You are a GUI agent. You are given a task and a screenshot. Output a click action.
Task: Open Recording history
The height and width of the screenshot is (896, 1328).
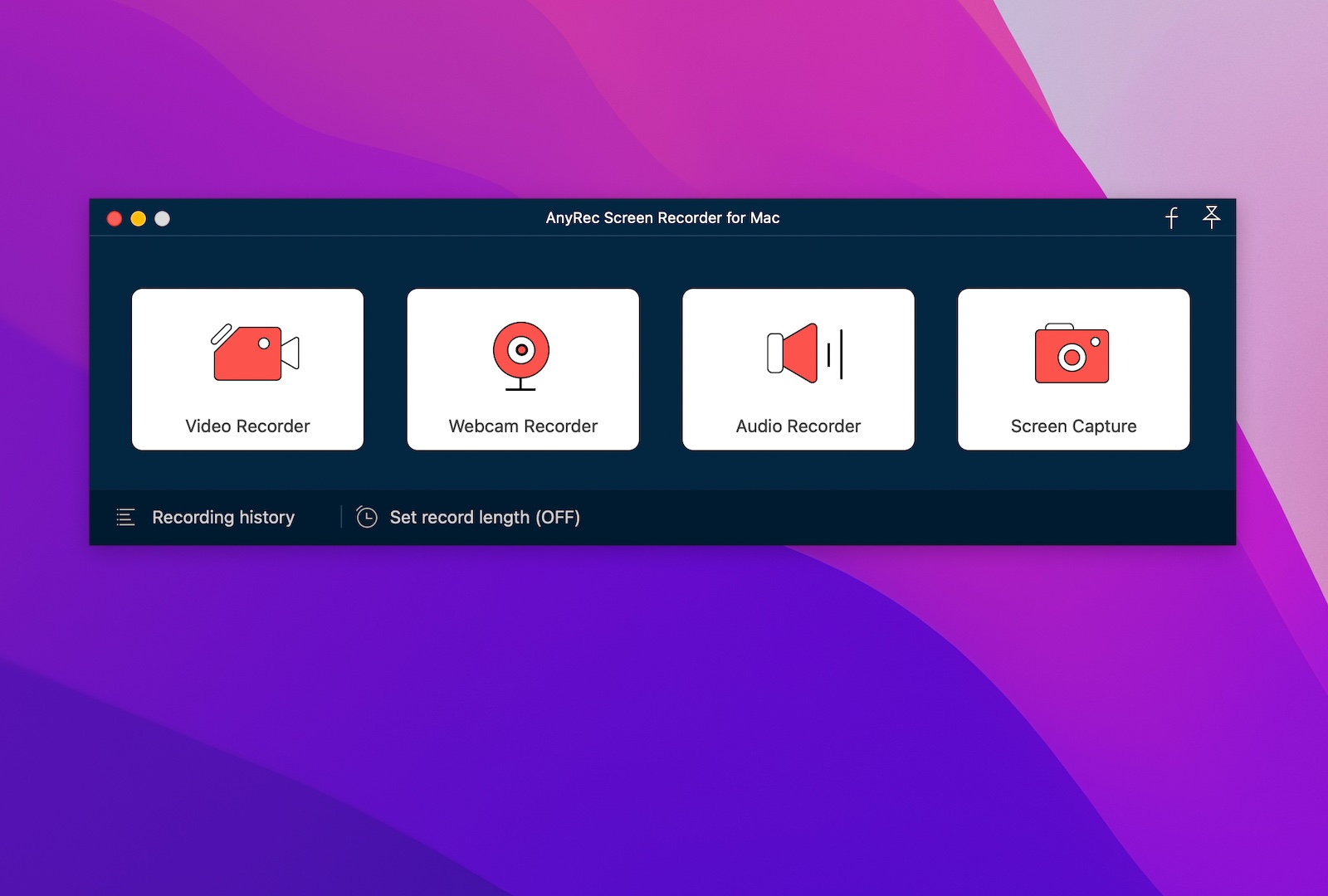coord(222,517)
